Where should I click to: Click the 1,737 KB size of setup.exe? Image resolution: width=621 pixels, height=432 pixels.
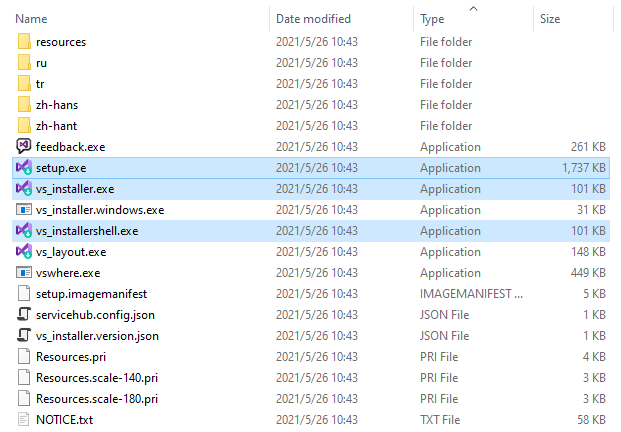click(584, 168)
